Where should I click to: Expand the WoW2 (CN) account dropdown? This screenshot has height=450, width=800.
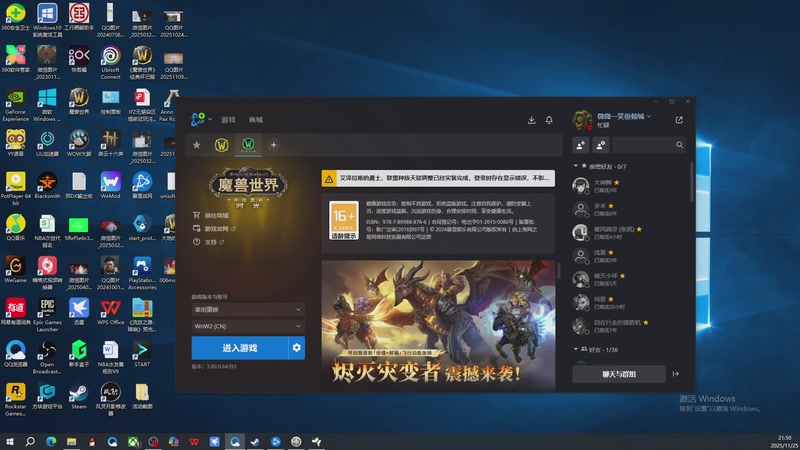click(248, 326)
